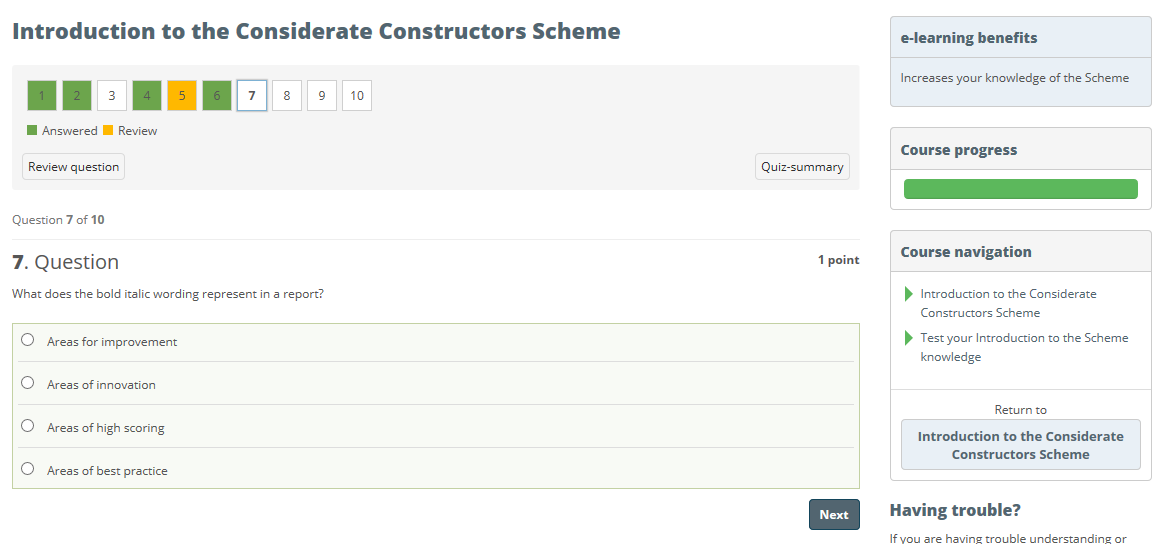
Task: Jump to unanswered question 3
Action: click(112, 96)
